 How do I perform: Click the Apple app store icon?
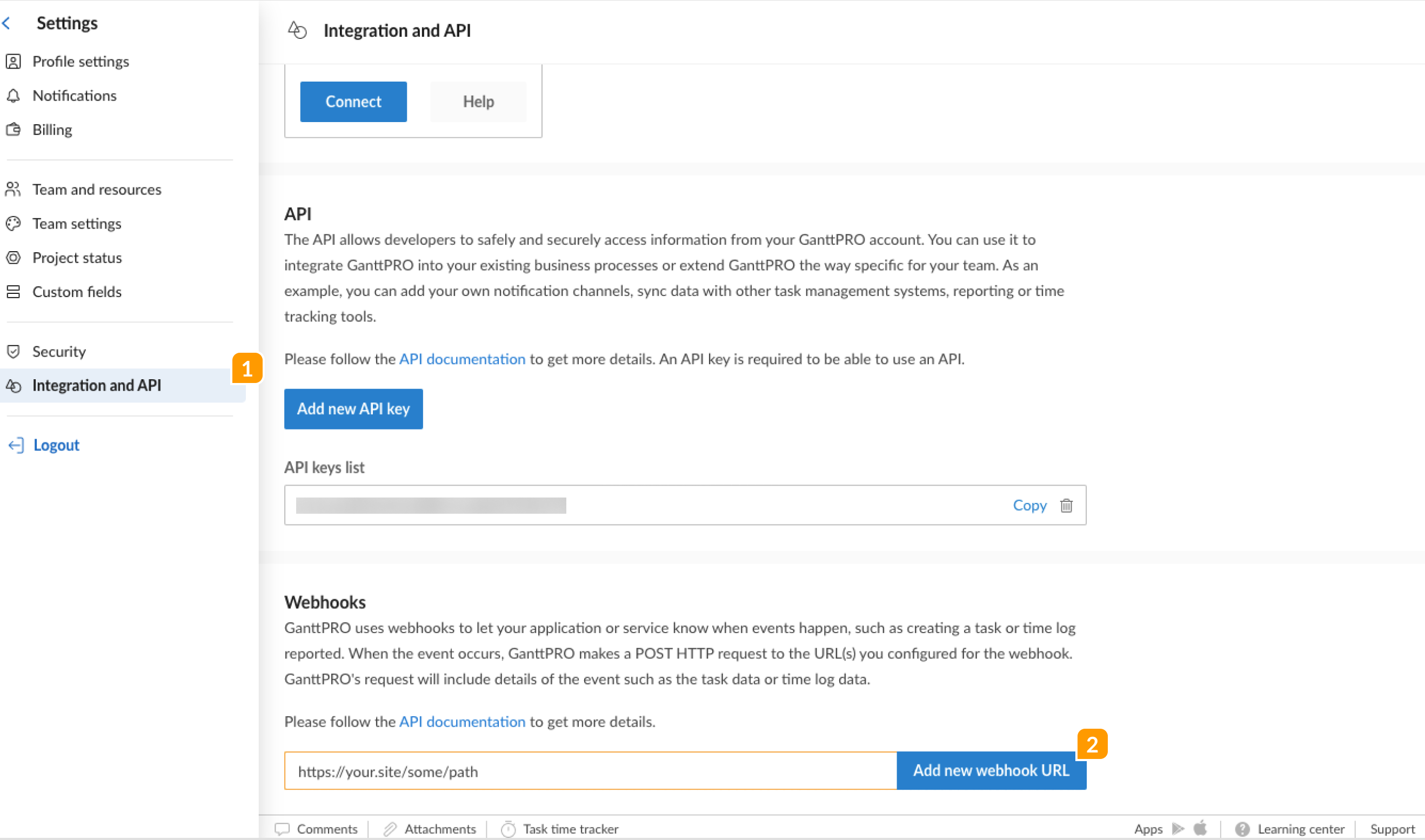[x=1200, y=828]
